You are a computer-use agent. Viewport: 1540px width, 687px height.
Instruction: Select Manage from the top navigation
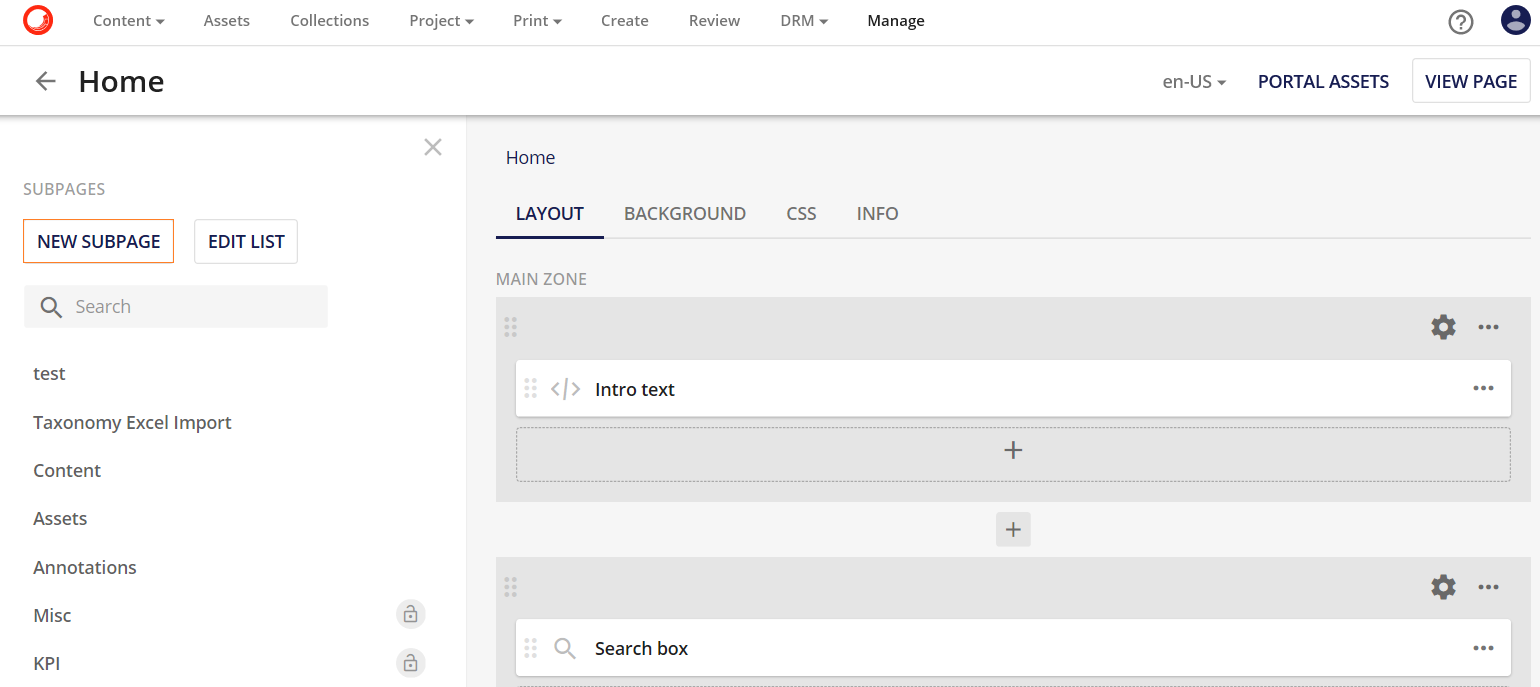tap(895, 20)
